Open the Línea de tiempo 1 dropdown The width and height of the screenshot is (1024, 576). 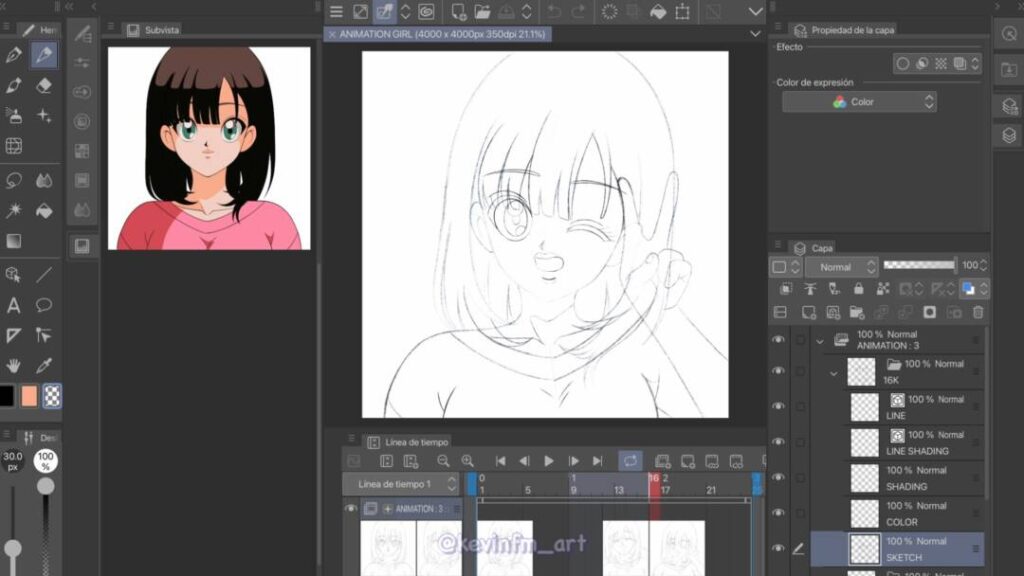pos(401,484)
